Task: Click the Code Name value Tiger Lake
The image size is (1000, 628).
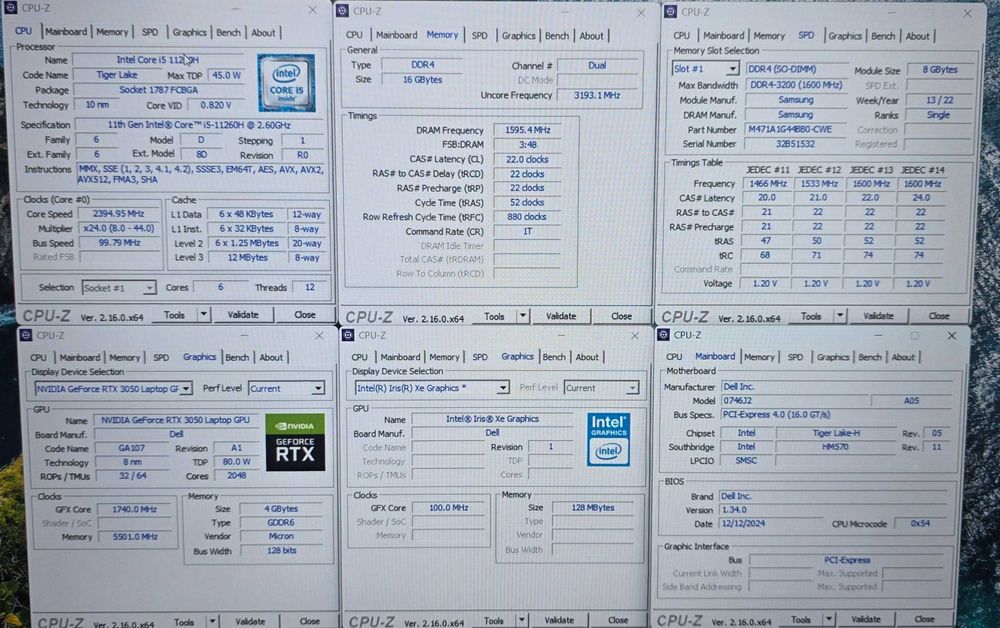Action: (117, 75)
